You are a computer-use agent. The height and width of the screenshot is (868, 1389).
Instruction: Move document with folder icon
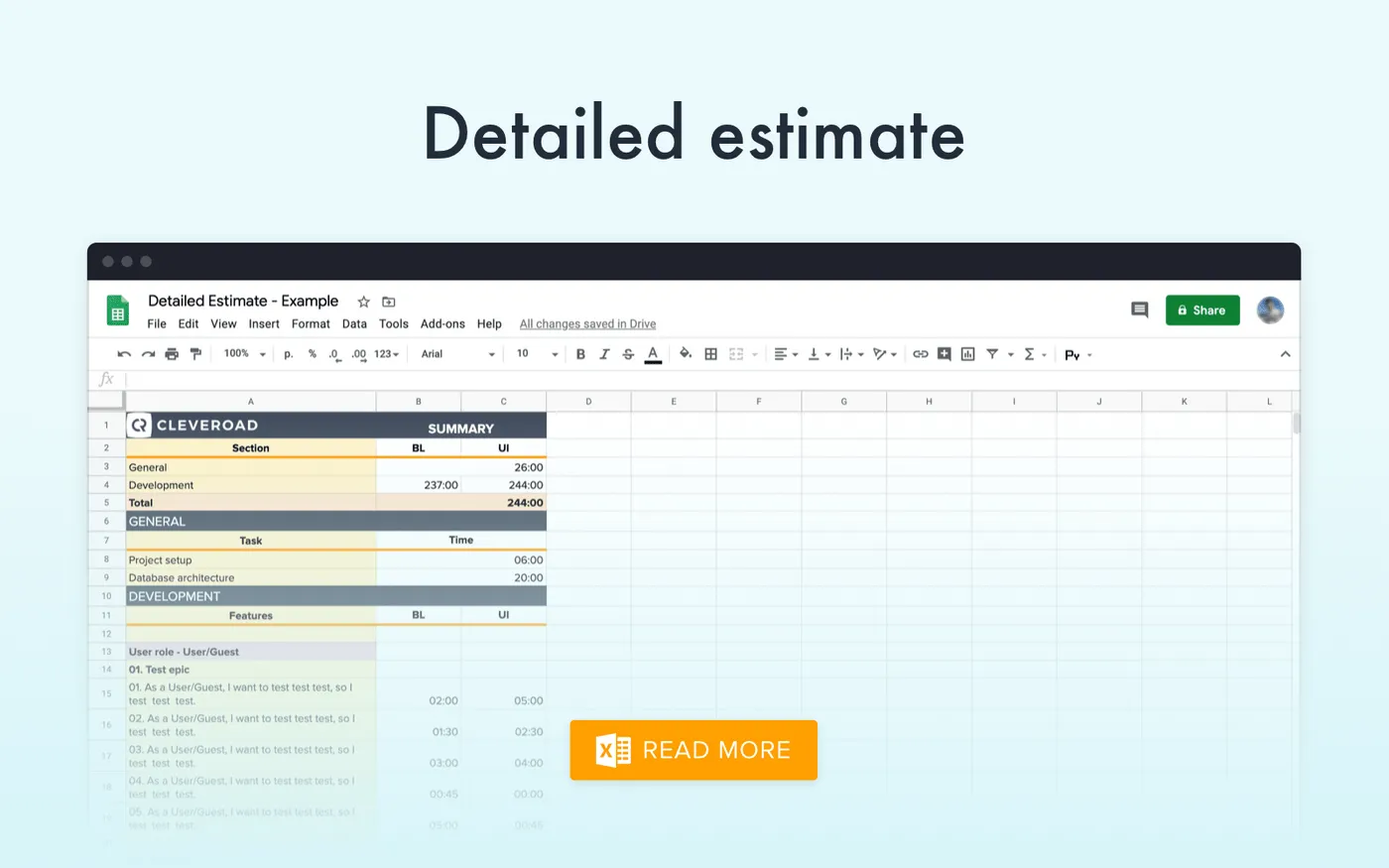coord(389,302)
